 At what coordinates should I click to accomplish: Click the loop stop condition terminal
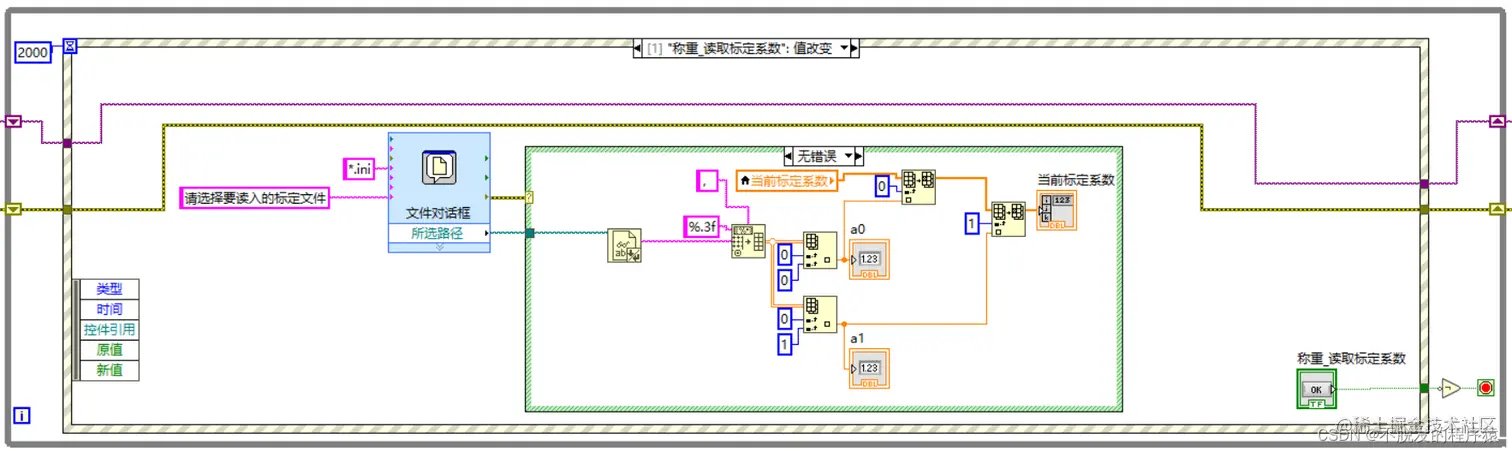(x=1485, y=387)
